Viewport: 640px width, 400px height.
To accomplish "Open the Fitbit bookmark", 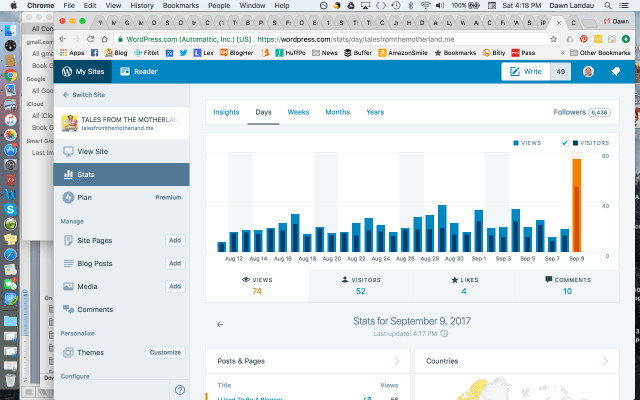I will click(x=147, y=53).
